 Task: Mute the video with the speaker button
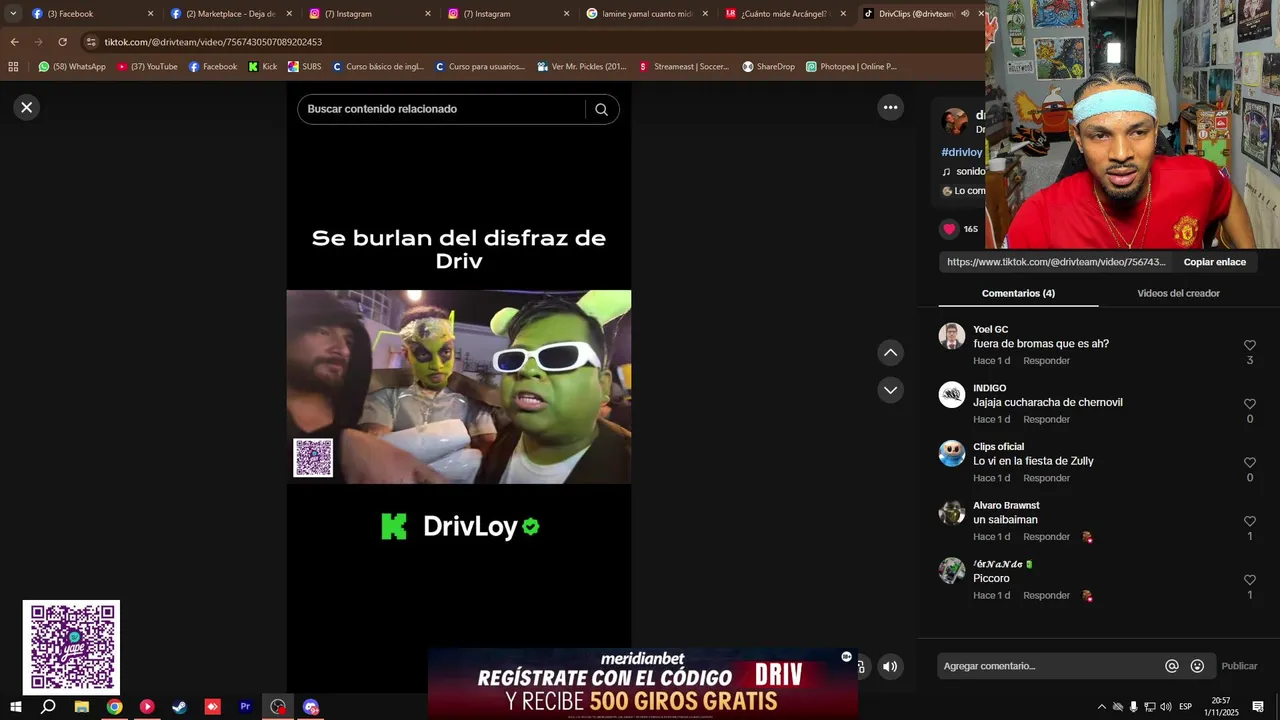(889, 666)
